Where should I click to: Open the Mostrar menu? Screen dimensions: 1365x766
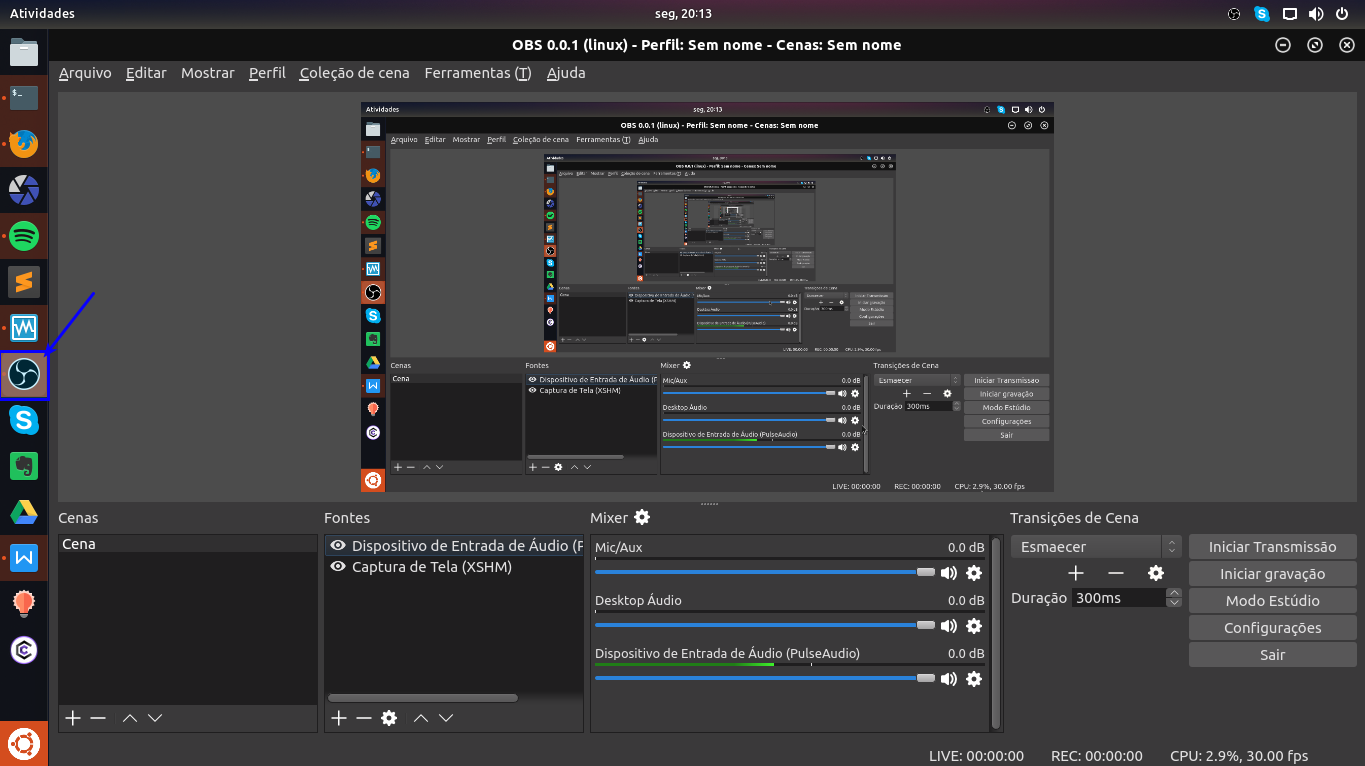(x=208, y=73)
